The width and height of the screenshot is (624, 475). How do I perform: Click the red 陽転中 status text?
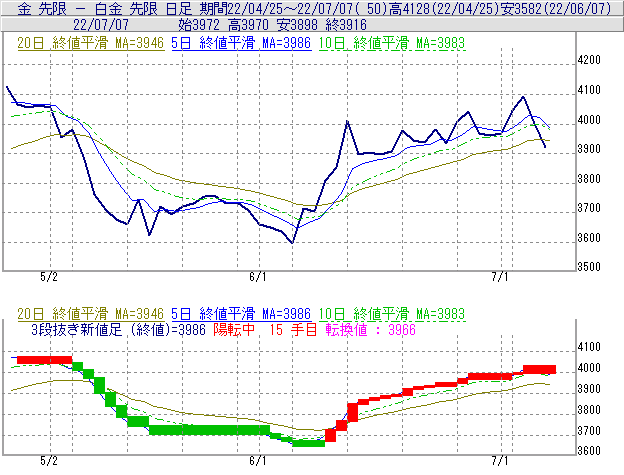[x=234, y=330]
